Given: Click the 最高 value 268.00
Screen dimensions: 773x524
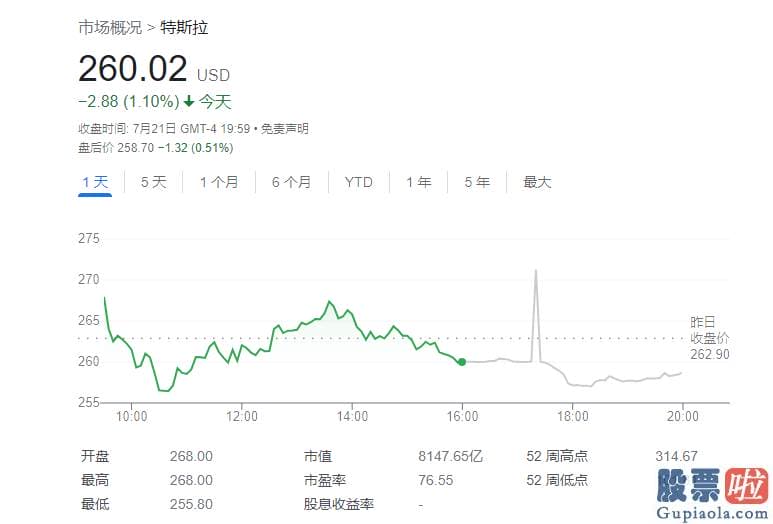Looking at the screenshot, I should (x=191, y=480).
